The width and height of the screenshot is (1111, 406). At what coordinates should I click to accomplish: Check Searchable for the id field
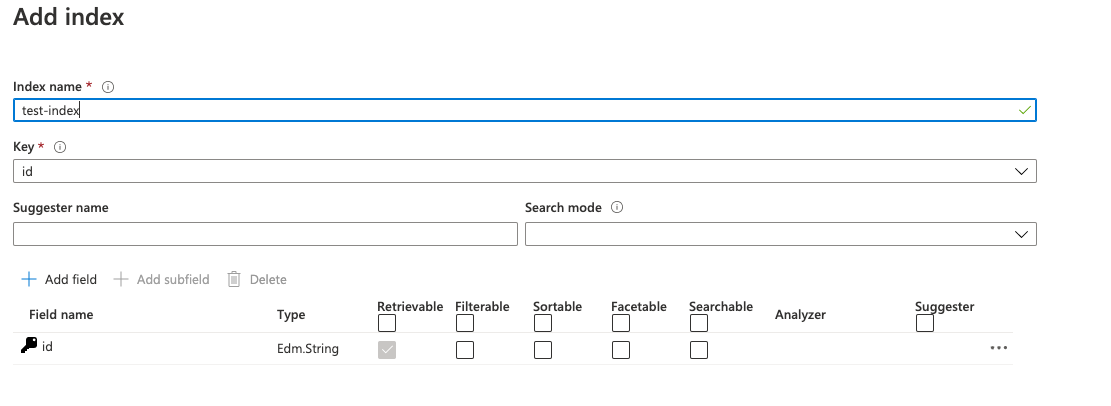[x=699, y=350]
